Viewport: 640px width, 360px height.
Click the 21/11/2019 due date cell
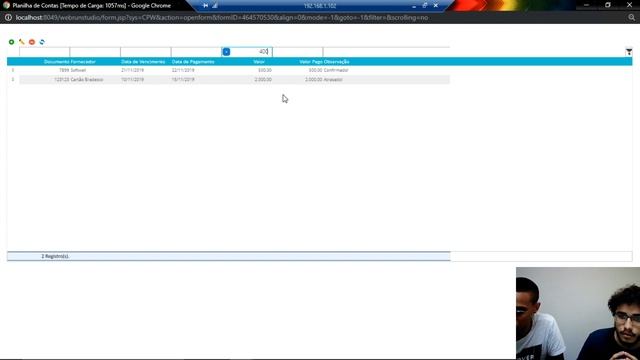(x=132, y=70)
